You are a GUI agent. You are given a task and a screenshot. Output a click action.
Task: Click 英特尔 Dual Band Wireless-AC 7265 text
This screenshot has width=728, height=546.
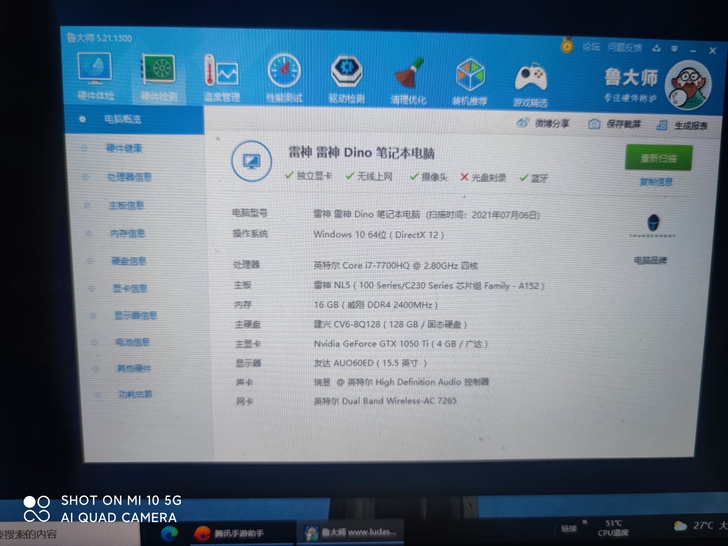pos(385,400)
